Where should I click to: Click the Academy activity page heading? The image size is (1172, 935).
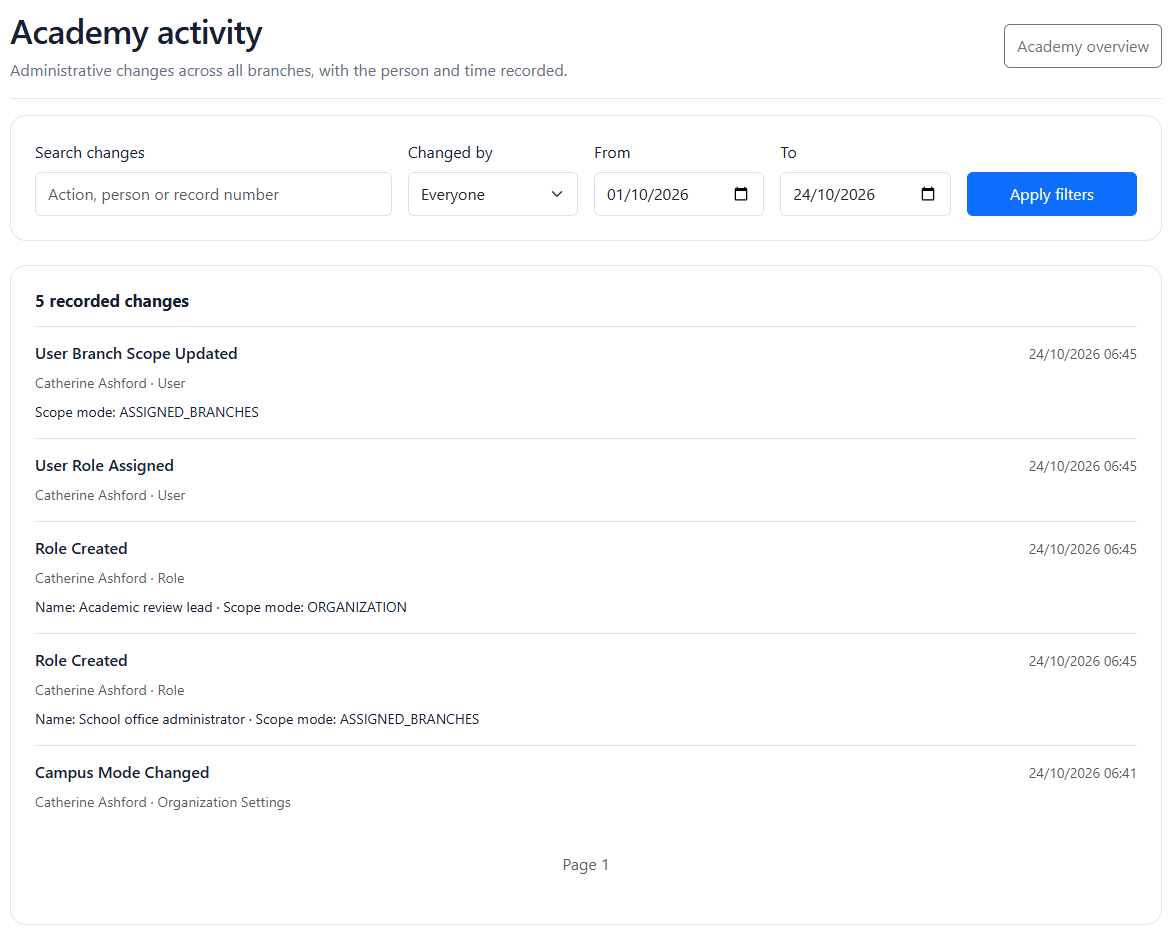pos(136,33)
